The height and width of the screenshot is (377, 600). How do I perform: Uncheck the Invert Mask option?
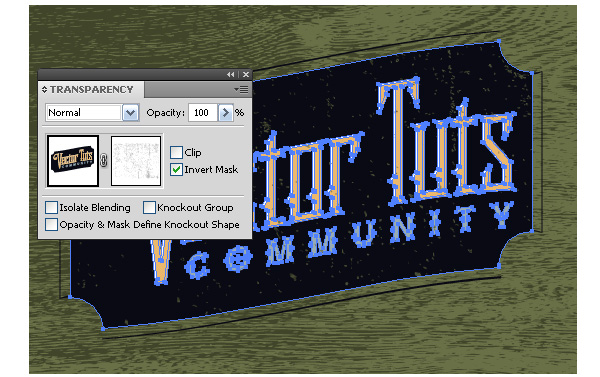pos(176,169)
